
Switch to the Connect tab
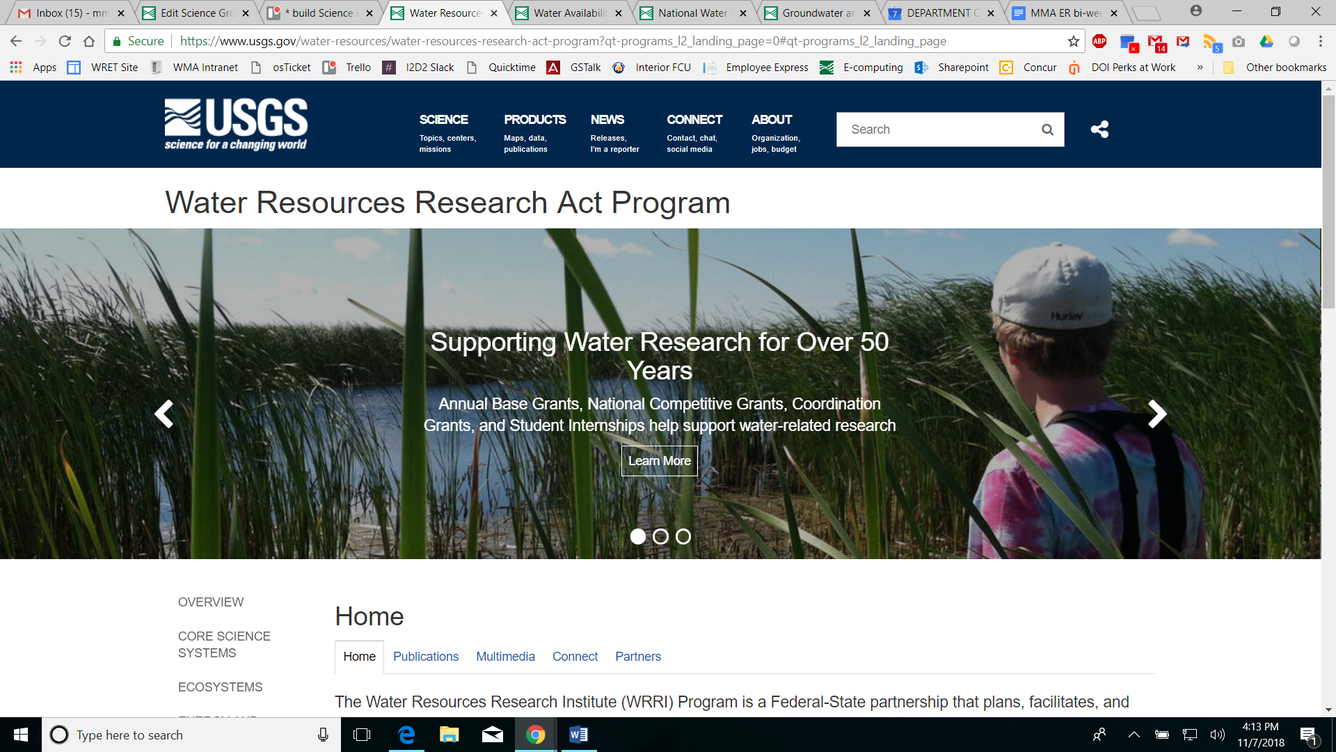tap(575, 657)
